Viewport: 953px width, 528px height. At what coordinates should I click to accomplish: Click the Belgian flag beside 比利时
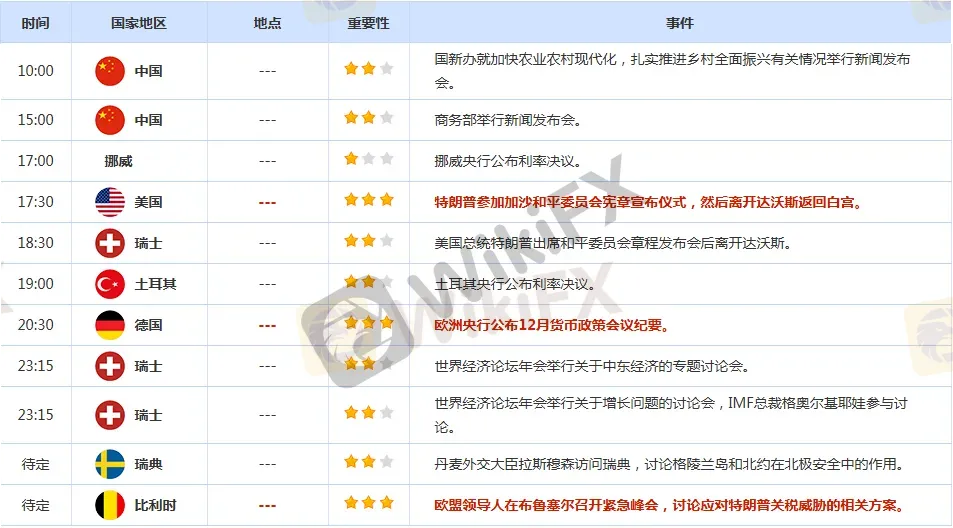109,504
